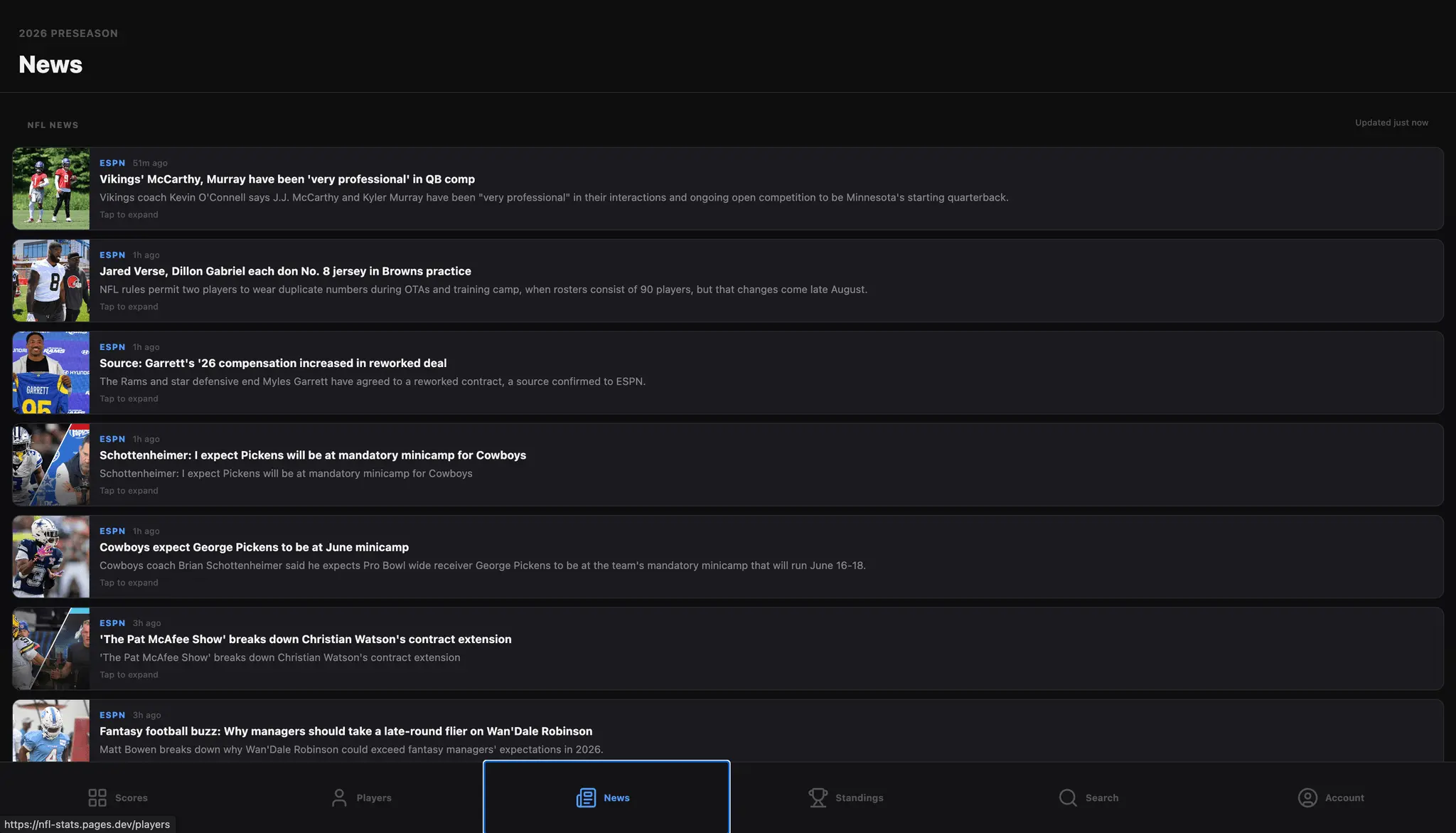
Task: Click ESPN source on Vikings story
Action: coord(112,163)
